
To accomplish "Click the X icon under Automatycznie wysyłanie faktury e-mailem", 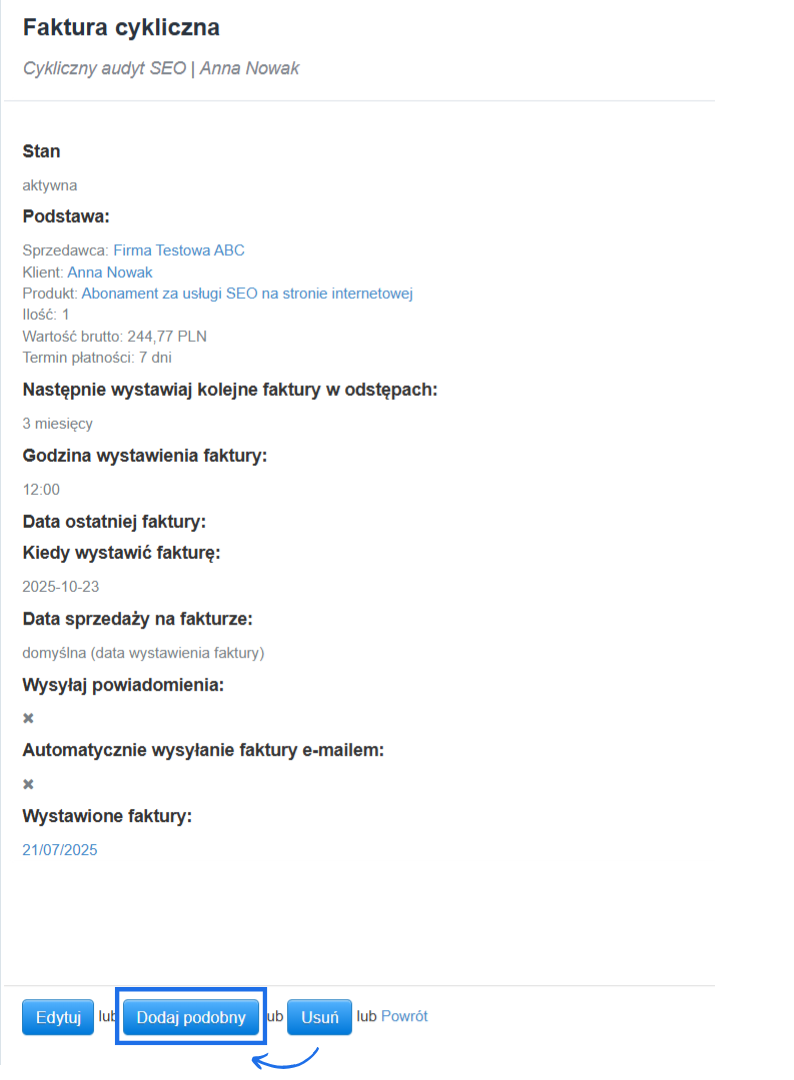I will pyautogui.click(x=28, y=784).
